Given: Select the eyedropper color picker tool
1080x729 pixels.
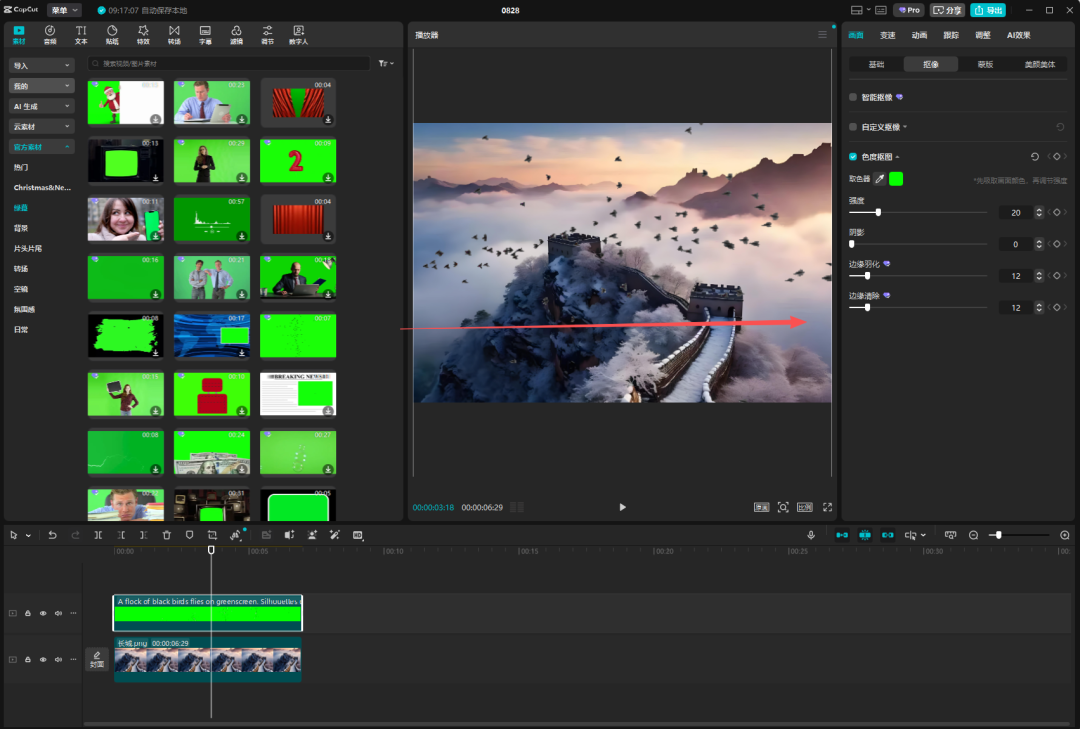Looking at the screenshot, I should click(880, 179).
